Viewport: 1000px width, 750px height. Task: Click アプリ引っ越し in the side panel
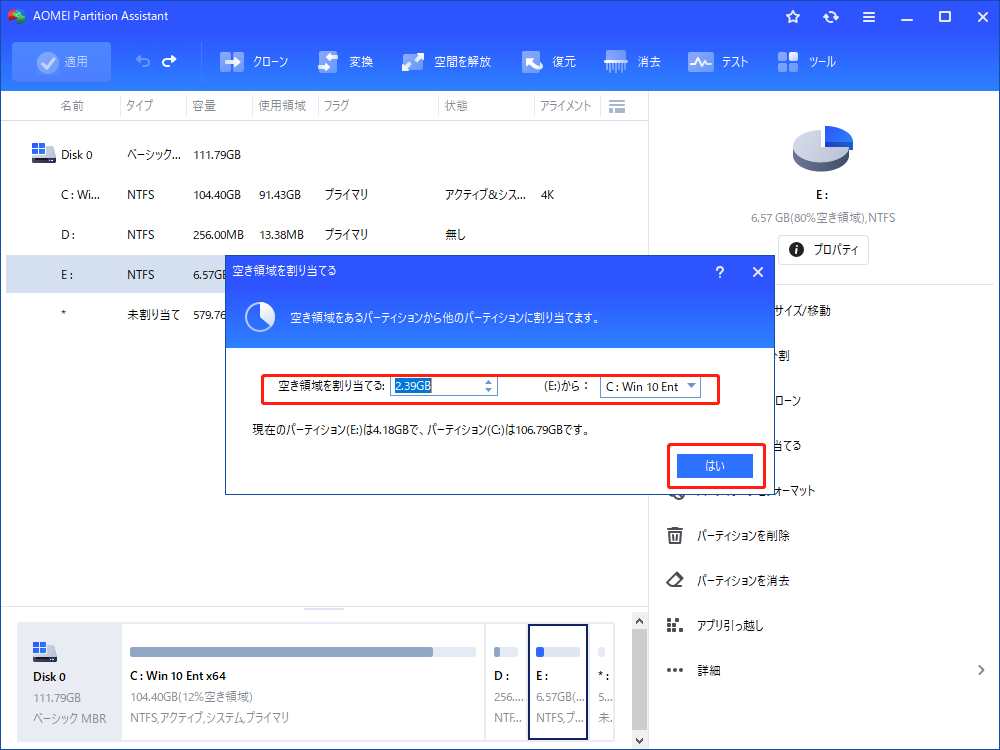730,626
